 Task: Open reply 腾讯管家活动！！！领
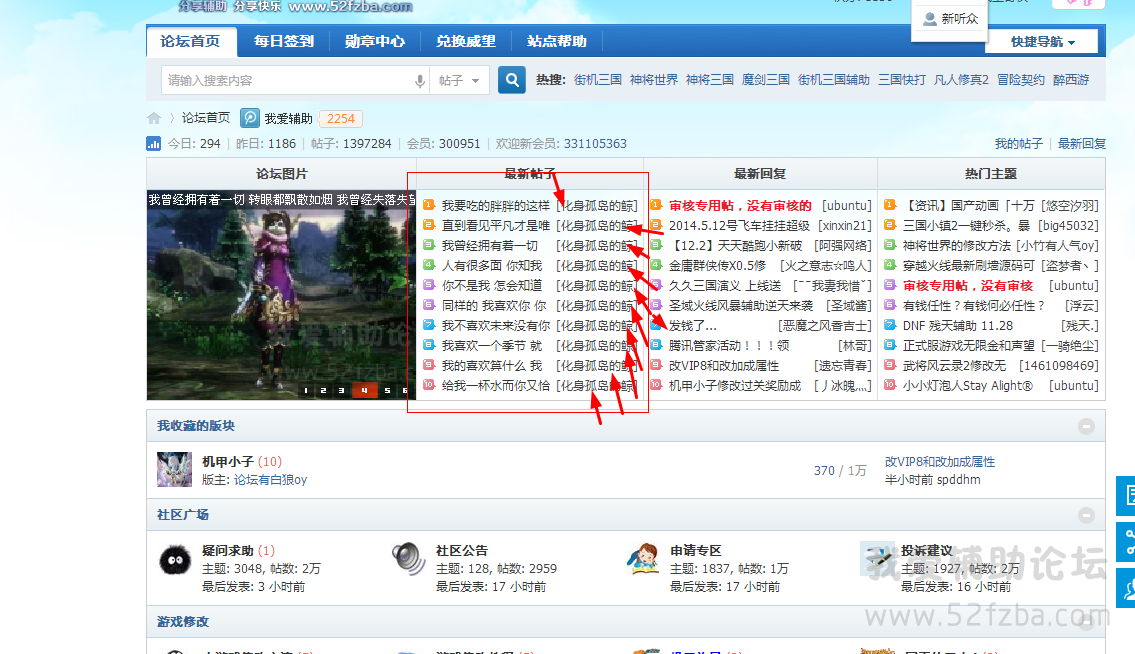pyautogui.click(x=729, y=346)
